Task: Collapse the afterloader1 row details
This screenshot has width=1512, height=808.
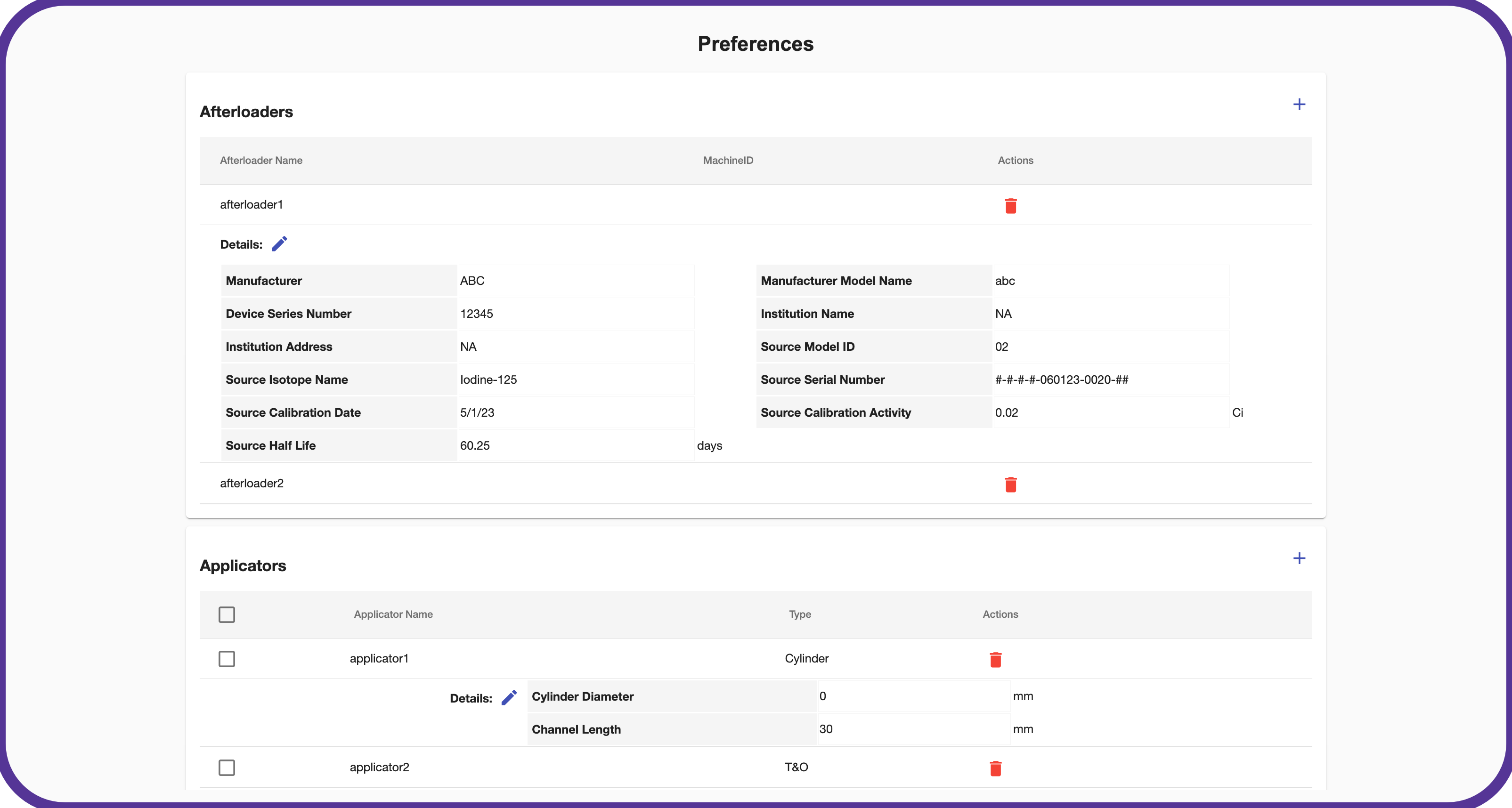Action: click(251, 205)
